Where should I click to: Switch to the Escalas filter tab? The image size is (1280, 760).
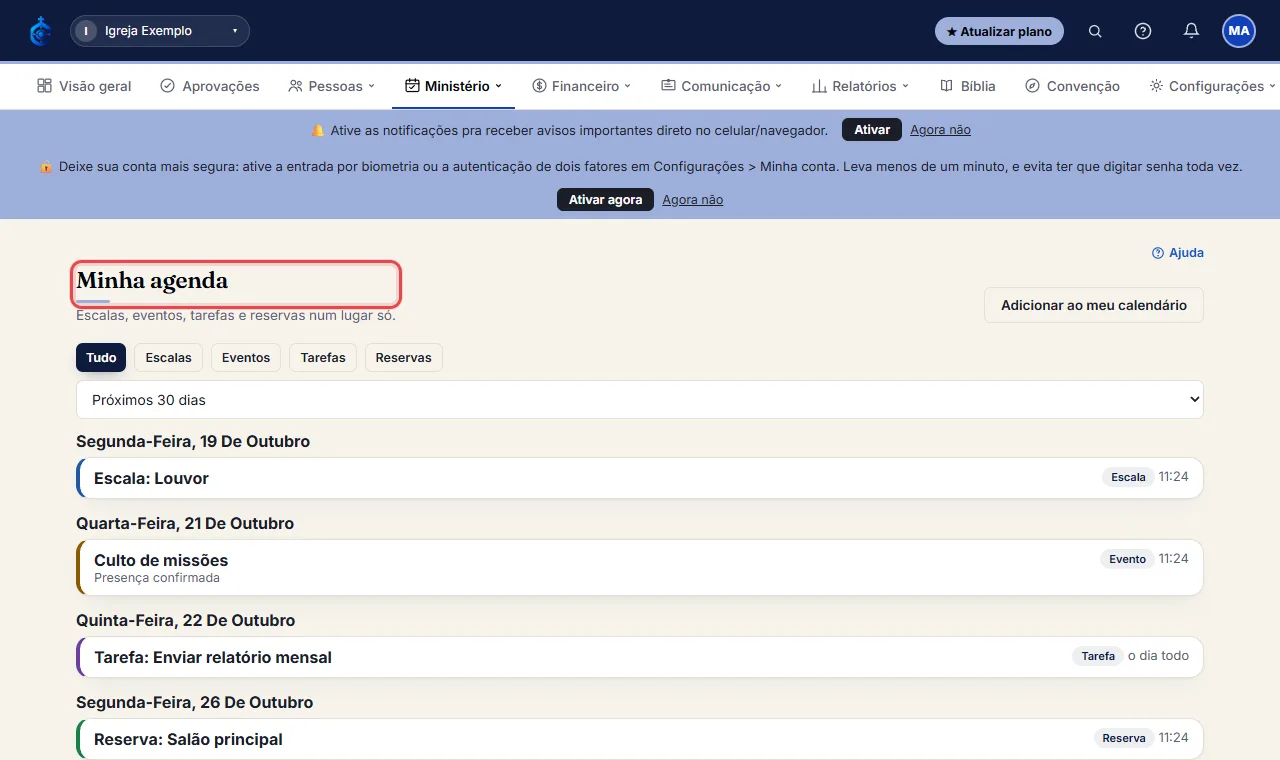pos(168,358)
